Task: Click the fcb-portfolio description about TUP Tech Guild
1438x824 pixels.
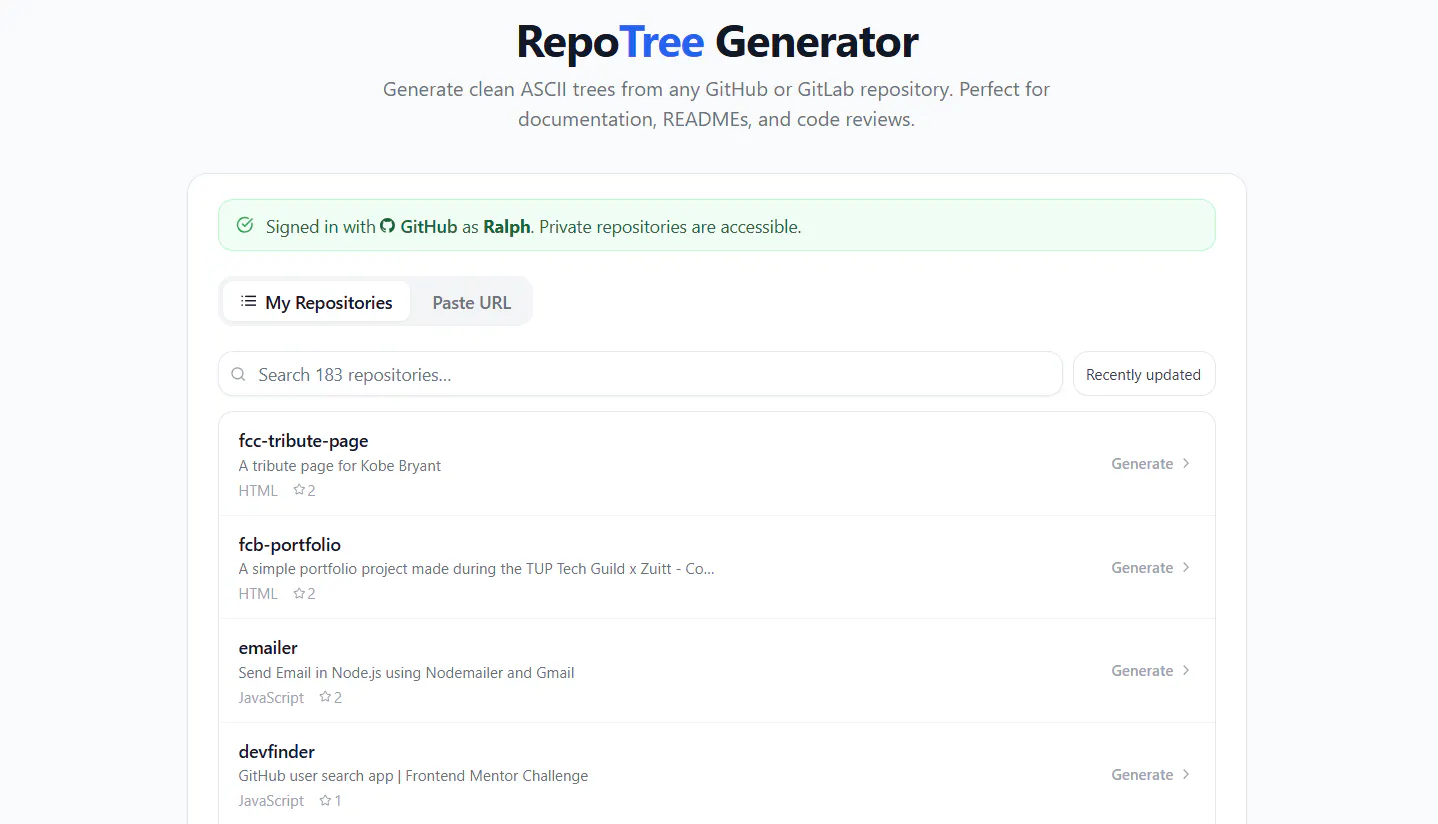Action: (x=477, y=569)
